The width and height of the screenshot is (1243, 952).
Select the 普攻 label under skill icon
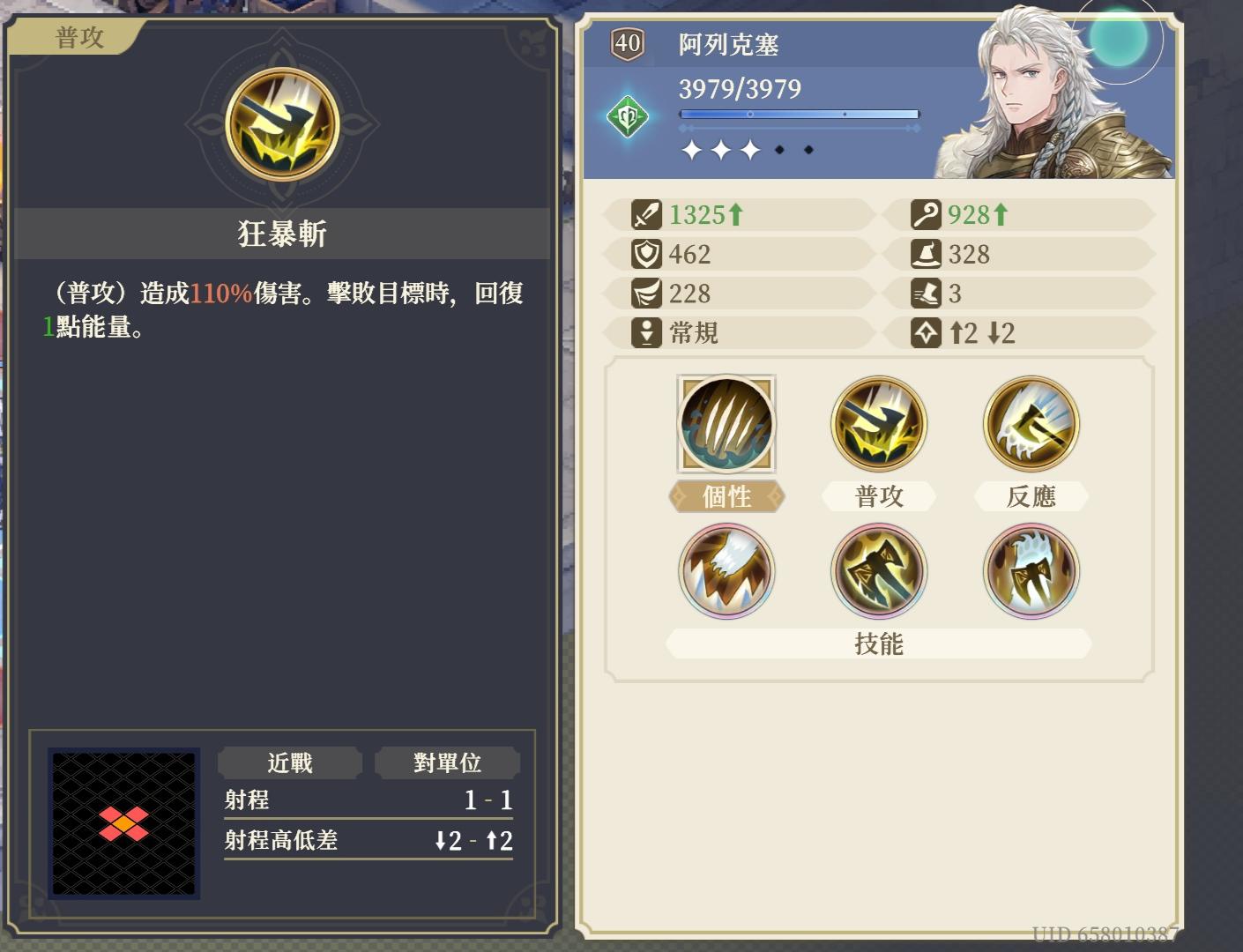[879, 496]
